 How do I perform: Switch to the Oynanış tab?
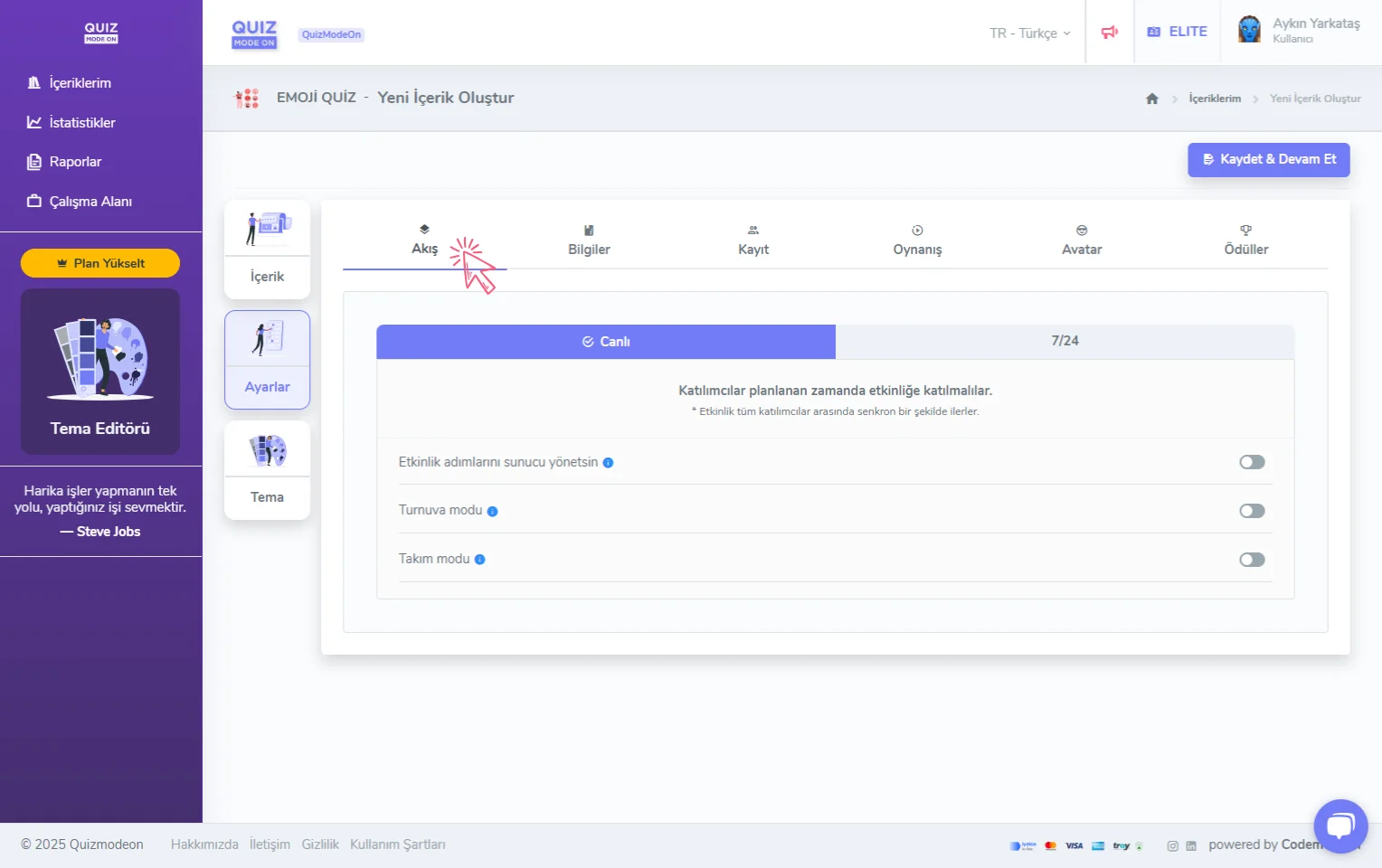(917, 241)
